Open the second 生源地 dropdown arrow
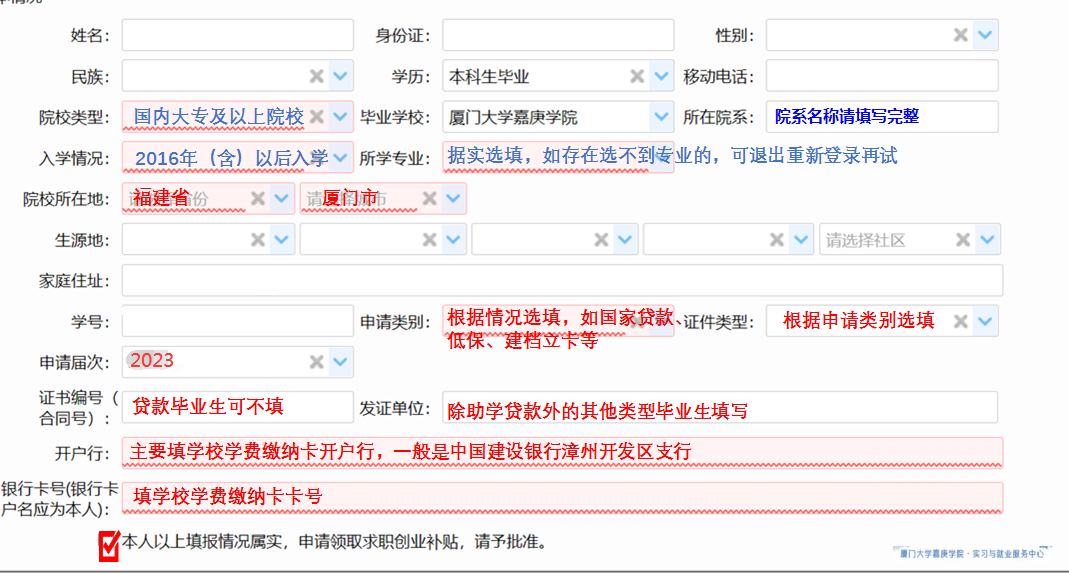Image resolution: width=1069 pixels, height=573 pixels. pos(453,239)
